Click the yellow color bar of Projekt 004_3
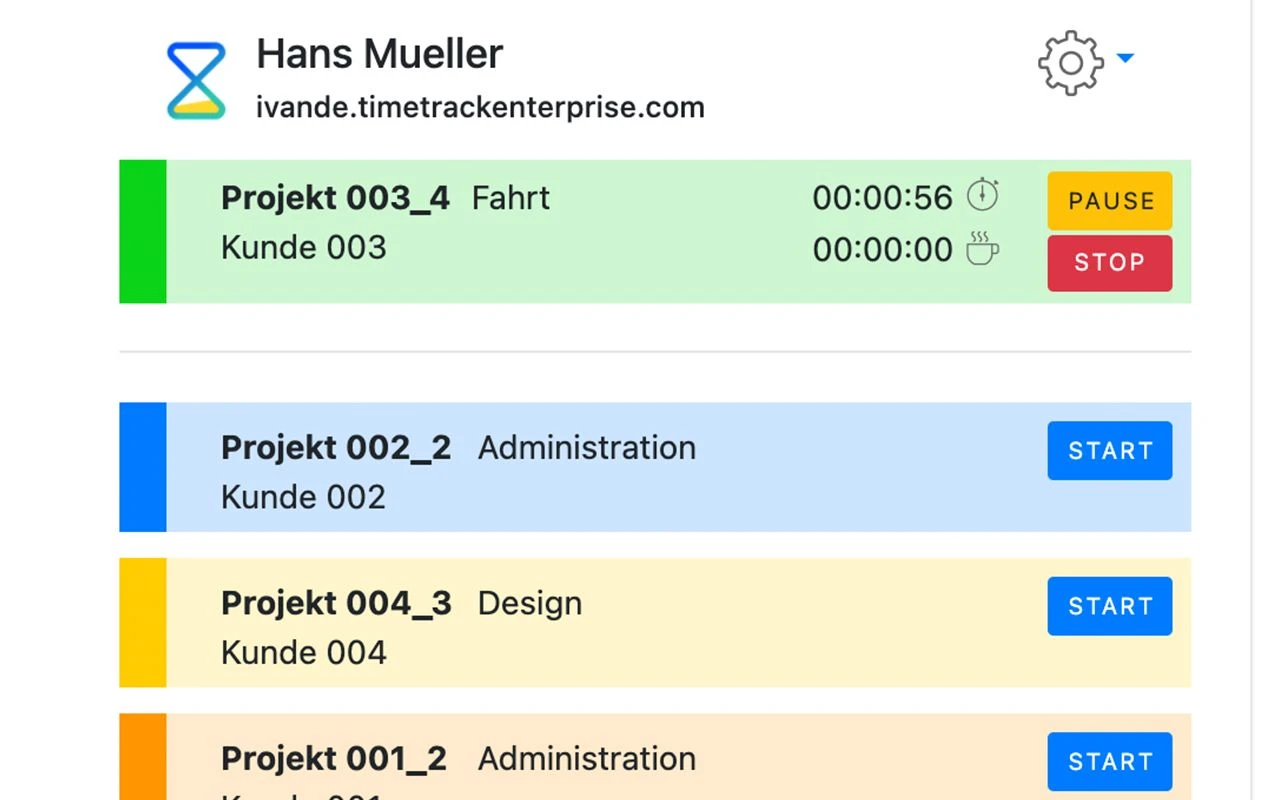 [143, 622]
